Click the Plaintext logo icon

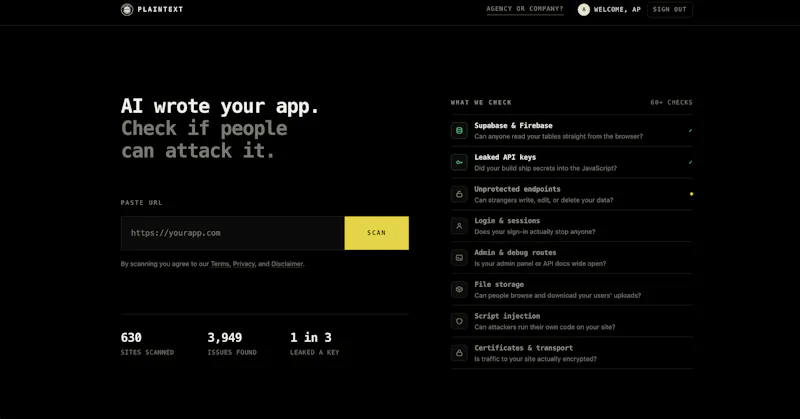(127, 9)
